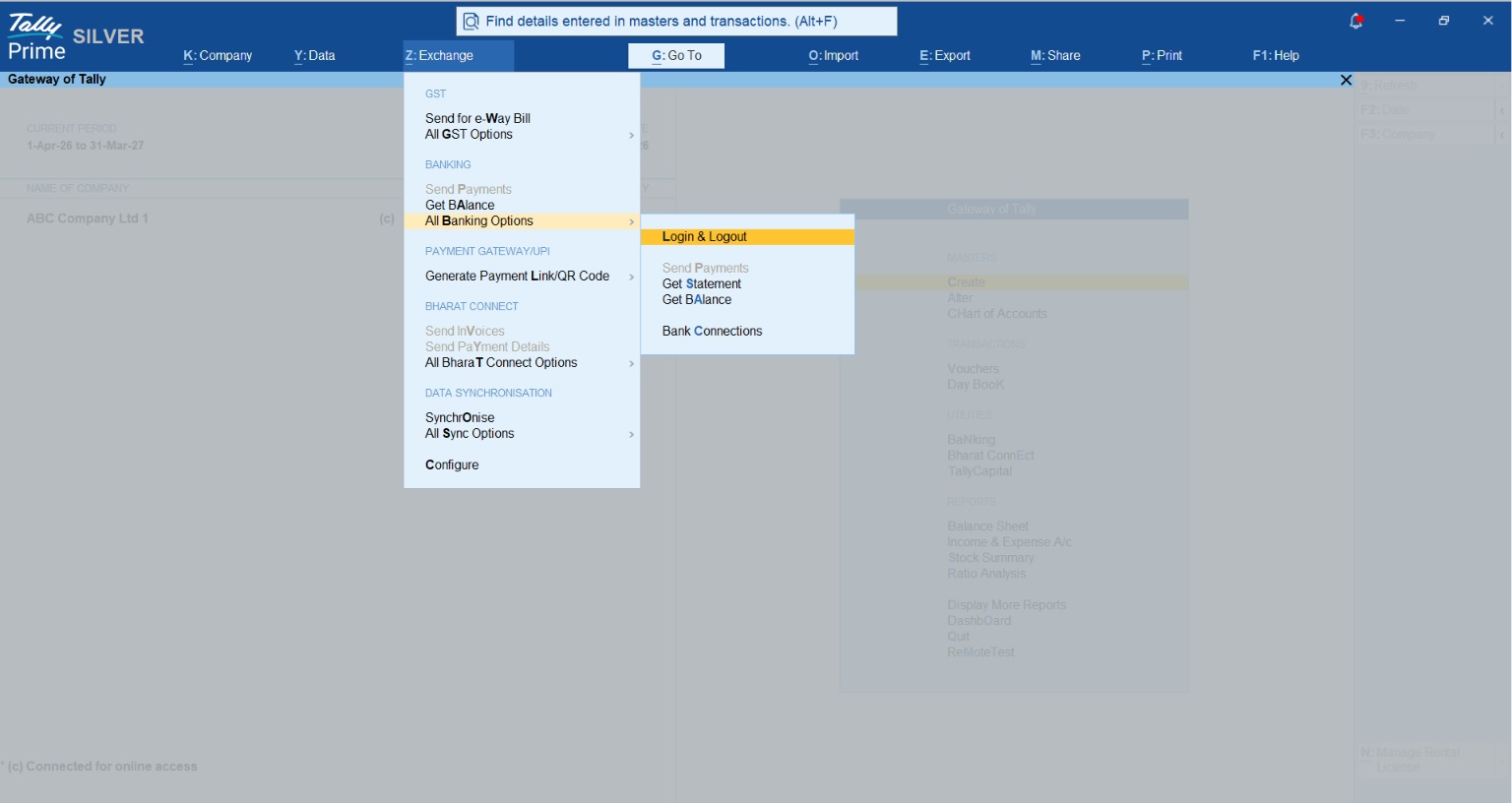The image size is (1512, 803).
Task: Expand All GST Options submenu arrow
Action: [x=631, y=135]
